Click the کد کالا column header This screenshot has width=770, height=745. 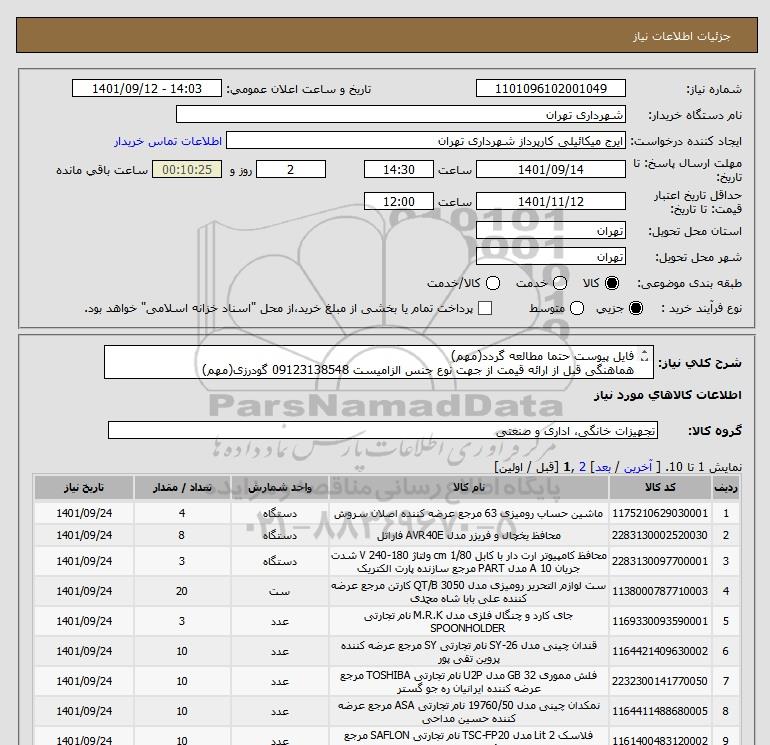click(660, 487)
